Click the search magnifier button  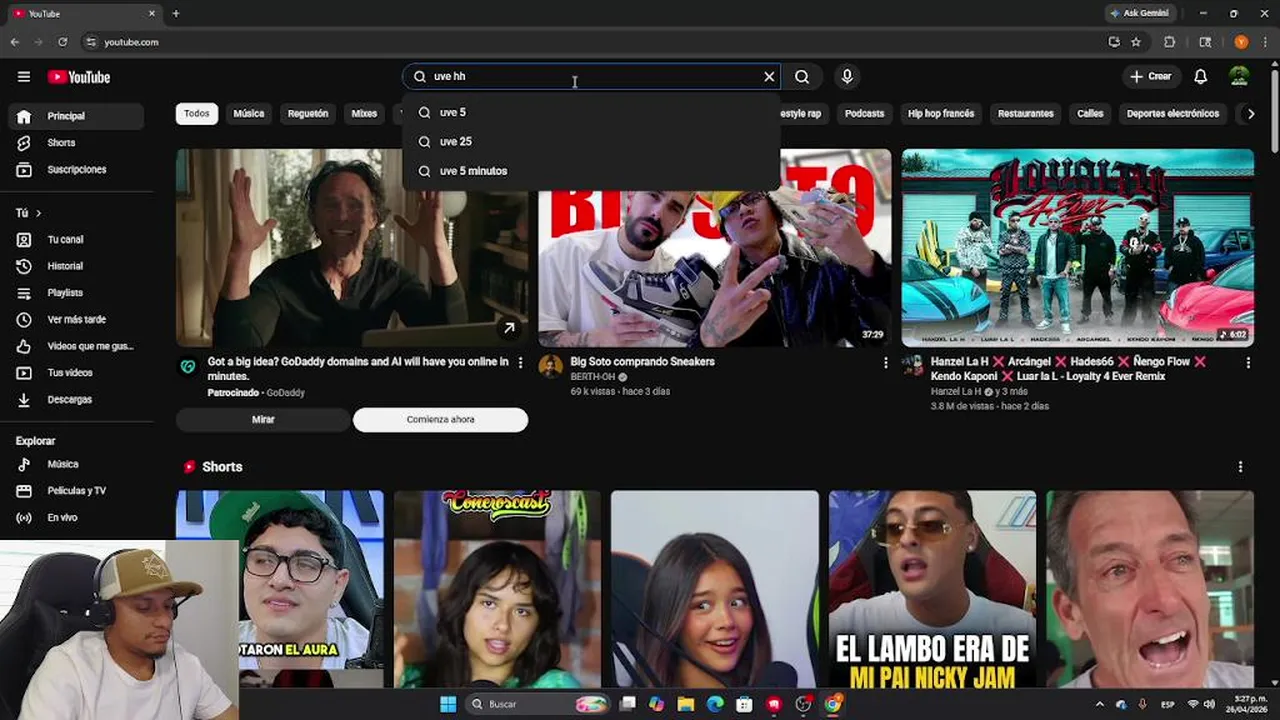(802, 77)
